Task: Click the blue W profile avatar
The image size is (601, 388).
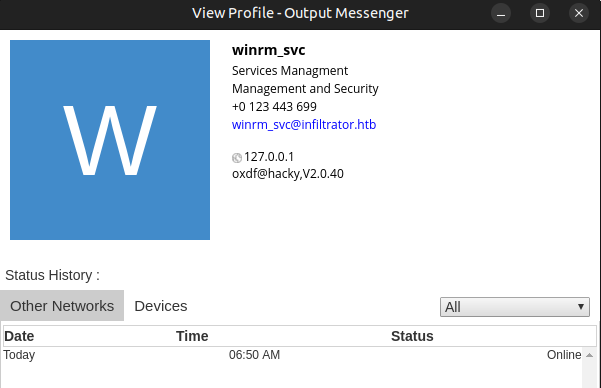Action: (110, 140)
